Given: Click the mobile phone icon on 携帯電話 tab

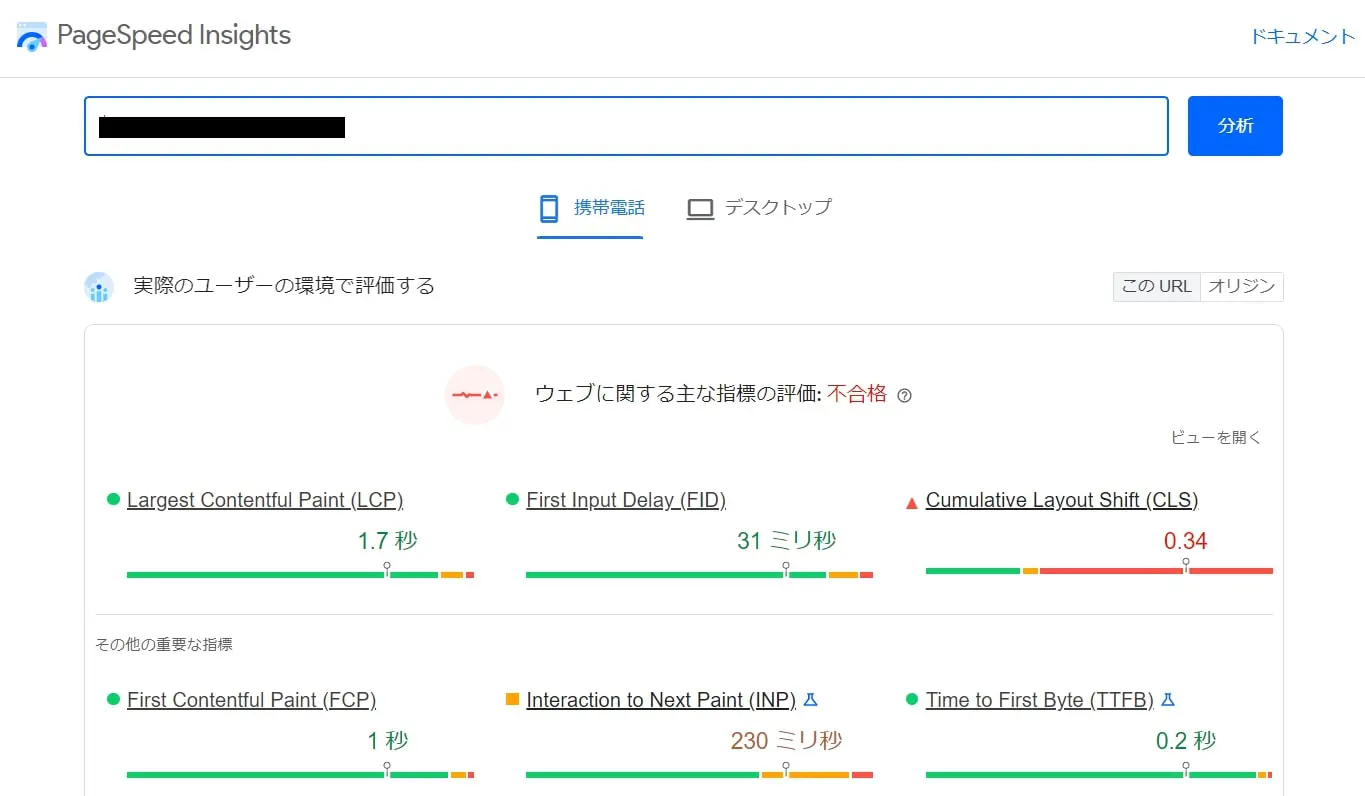Looking at the screenshot, I should click(x=548, y=208).
